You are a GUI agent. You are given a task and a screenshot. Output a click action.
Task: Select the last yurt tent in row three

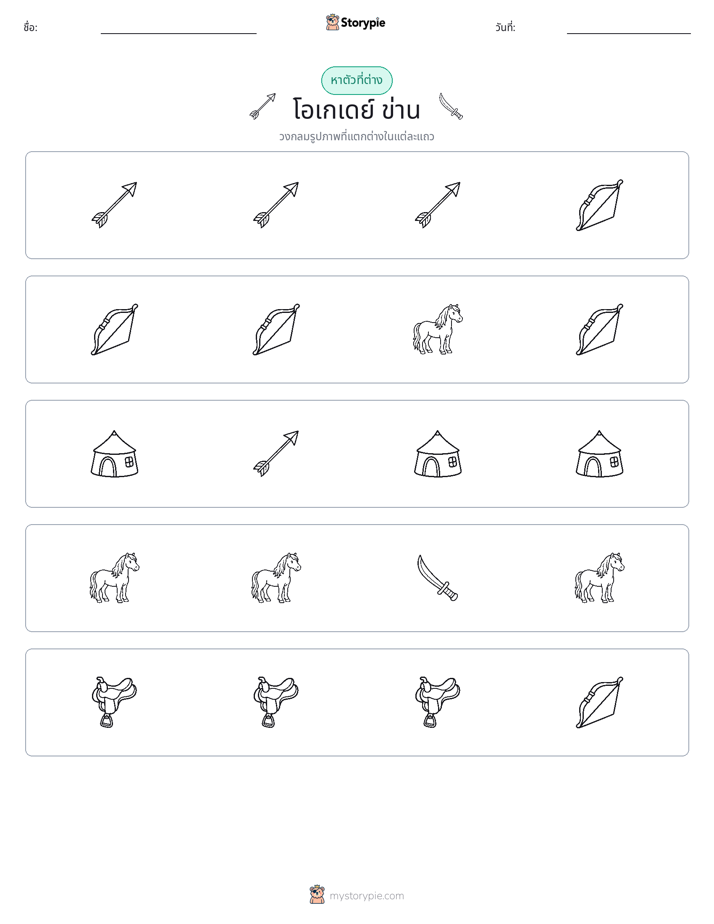coord(599,454)
